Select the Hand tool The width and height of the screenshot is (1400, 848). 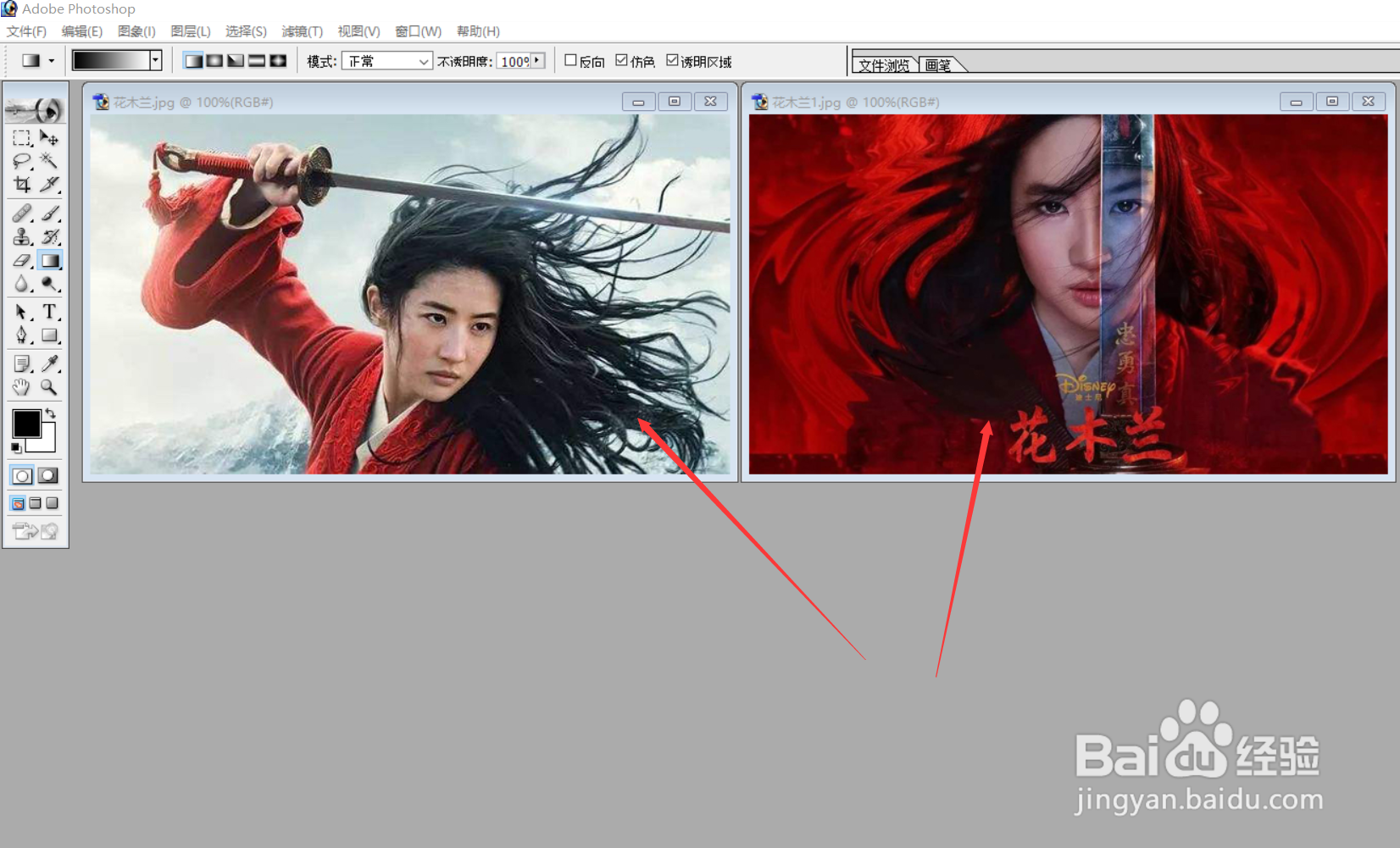pos(22,387)
